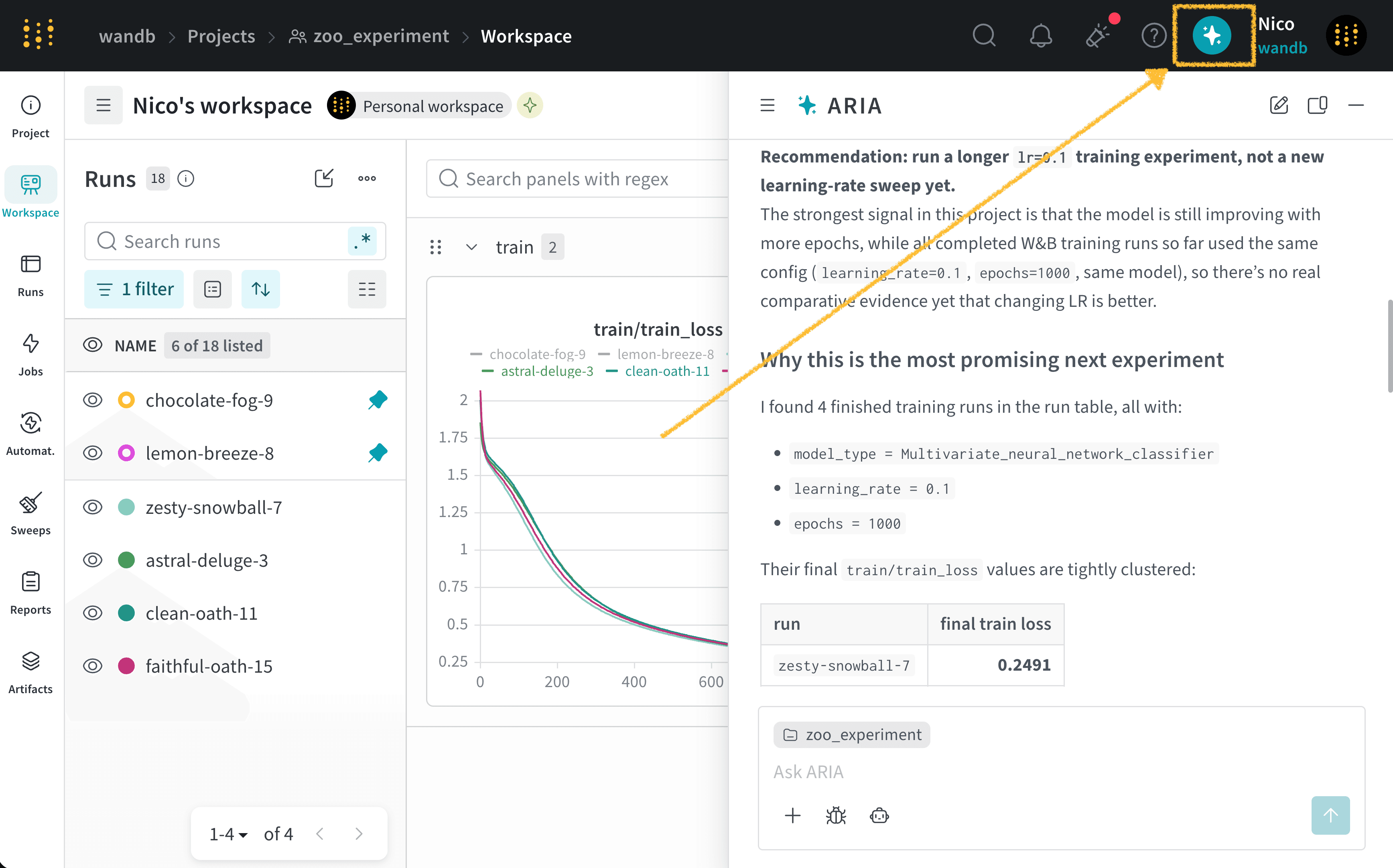Go to next page of runs
The height and width of the screenshot is (868, 1393).
359,834
